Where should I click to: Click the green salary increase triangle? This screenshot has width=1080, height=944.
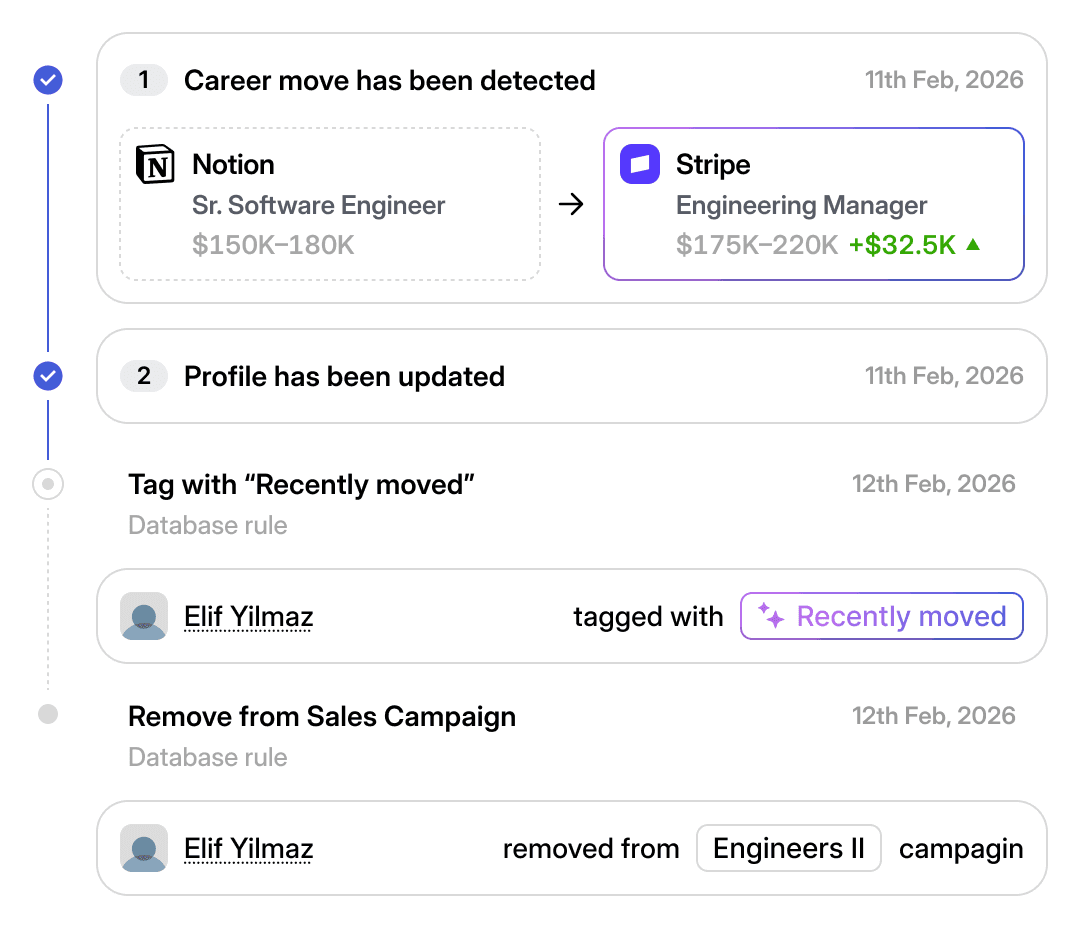coord(973,244)
